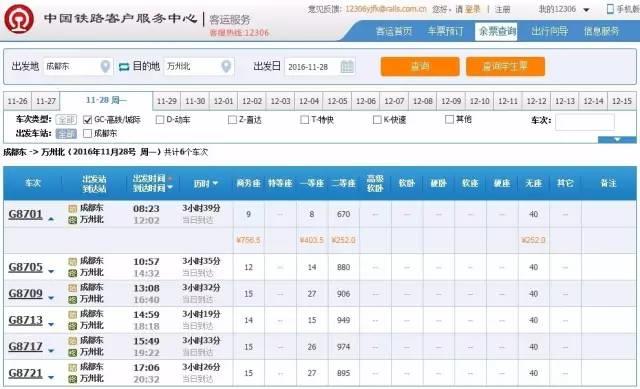Click the feedback email address link
This screenshot has width=640, height=389.
point(386,9)
